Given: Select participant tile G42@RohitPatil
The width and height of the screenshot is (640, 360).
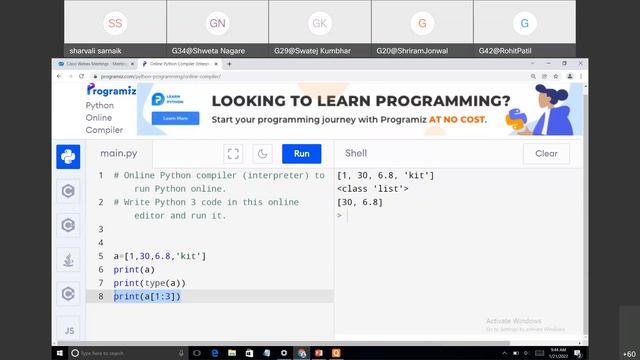Looking at the screenshot, I should pyautogui.click(x=525, y=28).
